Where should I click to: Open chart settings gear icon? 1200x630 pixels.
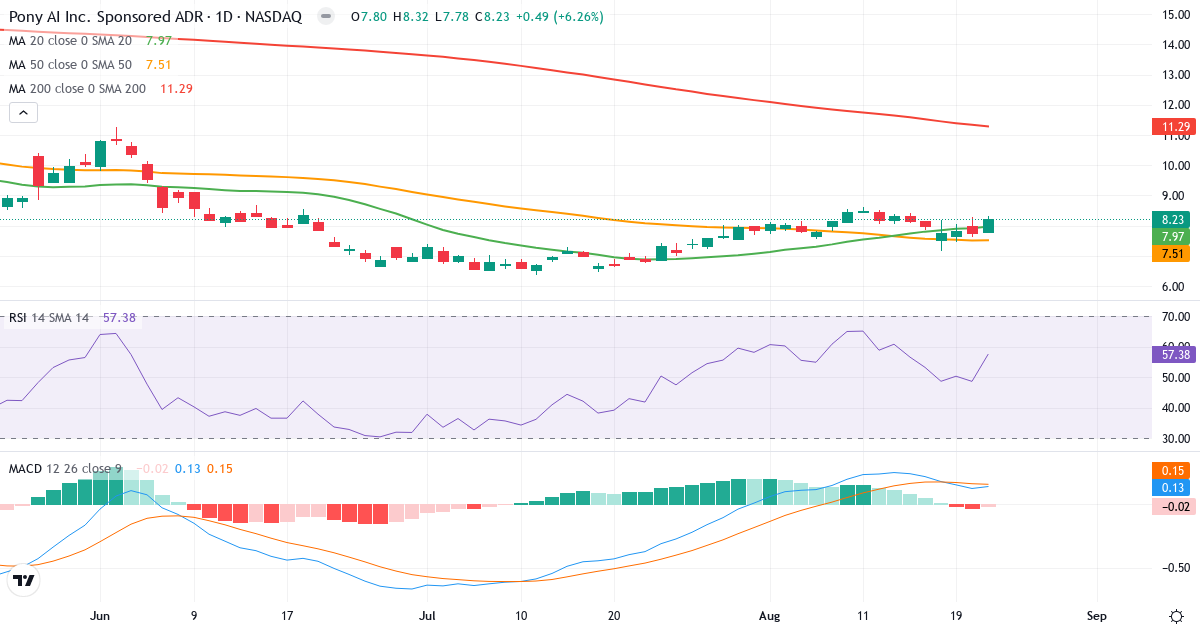point(1176,614)
